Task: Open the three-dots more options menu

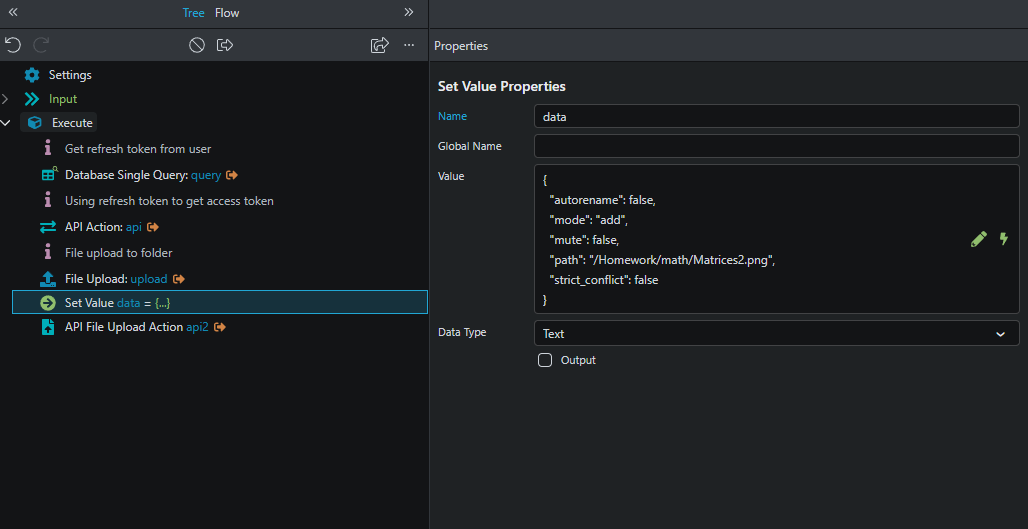Action: (409, 45)
